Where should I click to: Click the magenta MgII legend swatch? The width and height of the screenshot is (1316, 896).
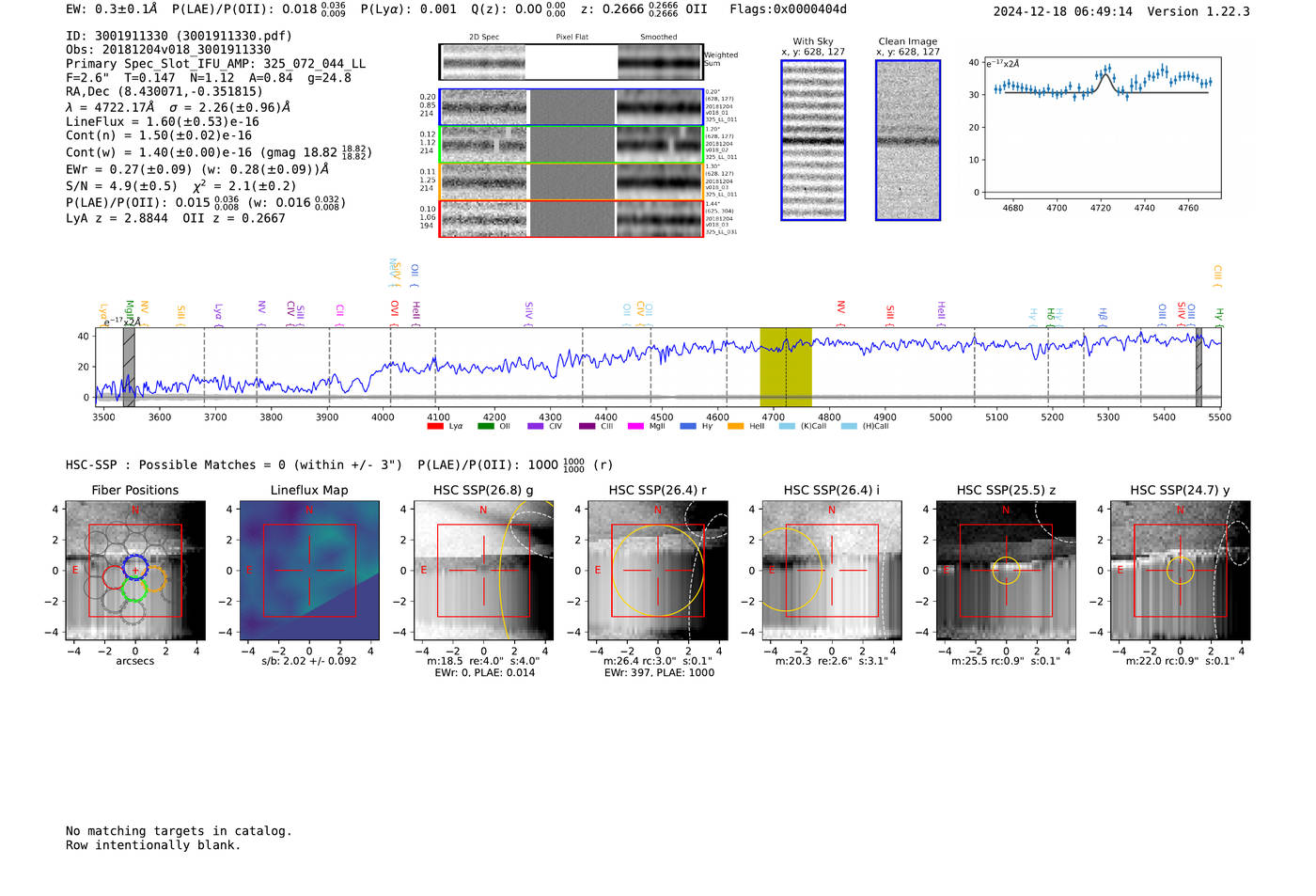[635, 426]
